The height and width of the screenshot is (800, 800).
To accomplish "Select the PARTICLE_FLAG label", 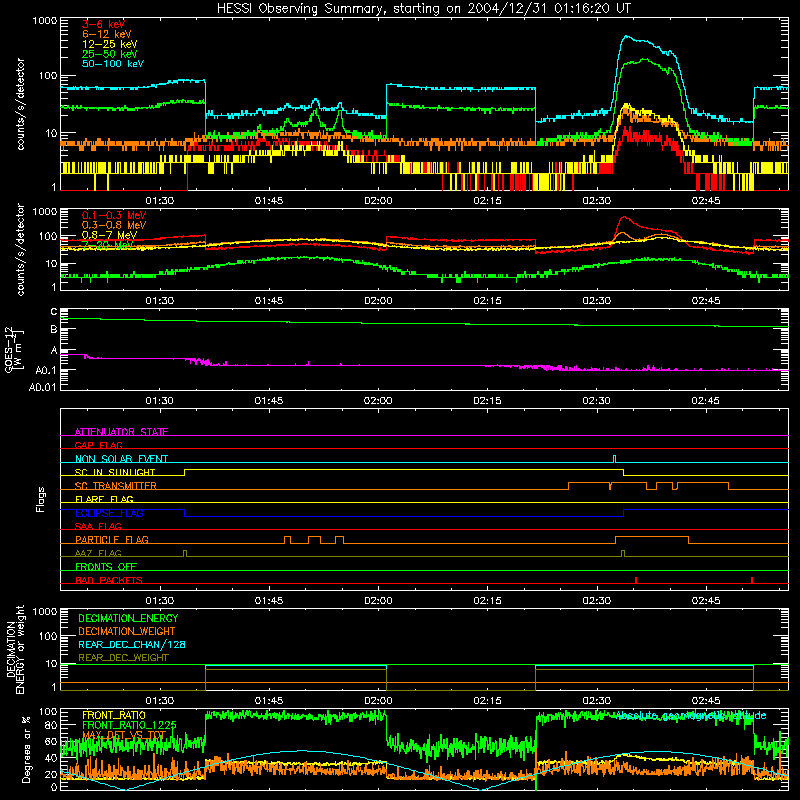I will [x=112, y=540].
